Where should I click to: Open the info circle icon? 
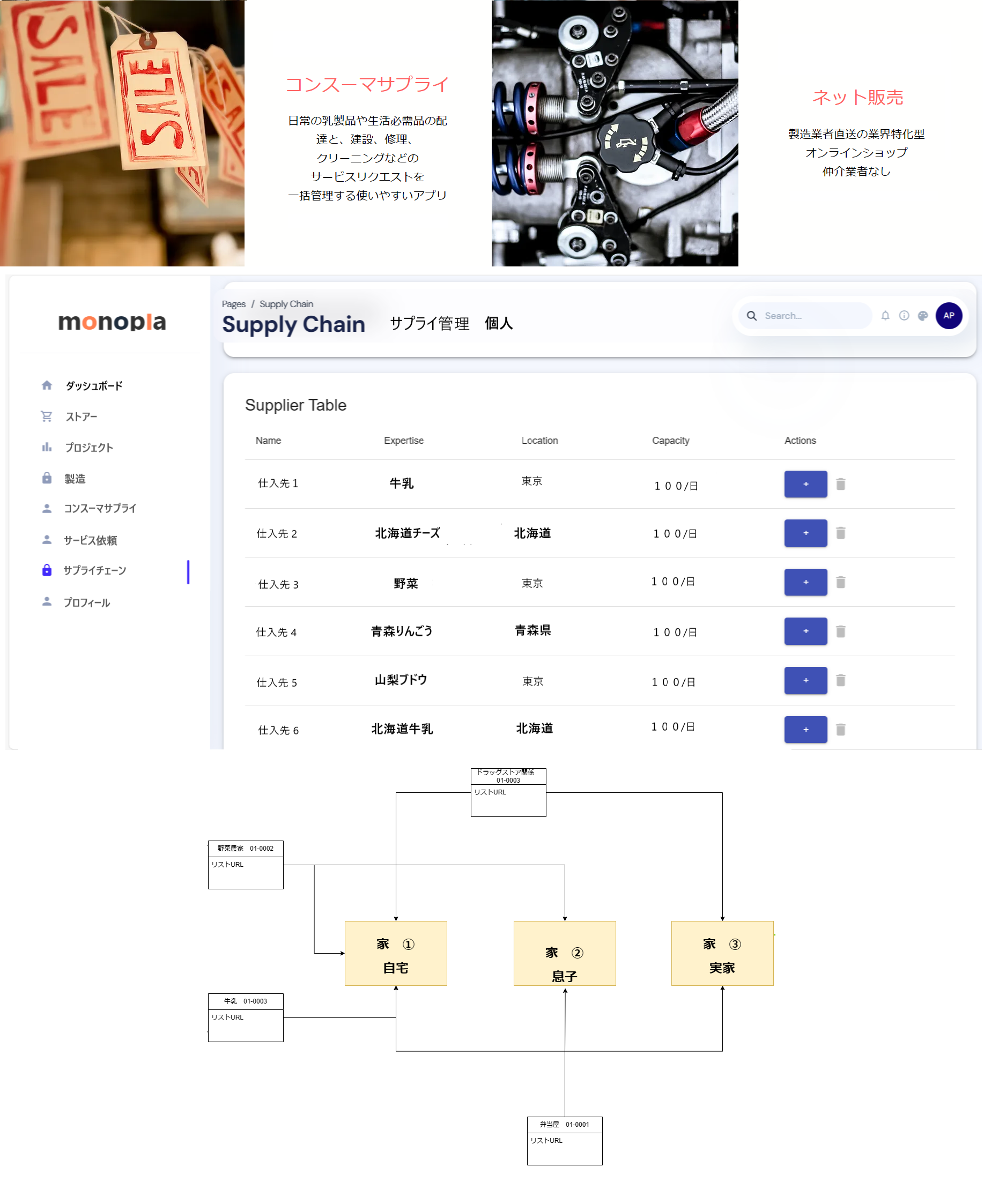click(x=905, y=316)
